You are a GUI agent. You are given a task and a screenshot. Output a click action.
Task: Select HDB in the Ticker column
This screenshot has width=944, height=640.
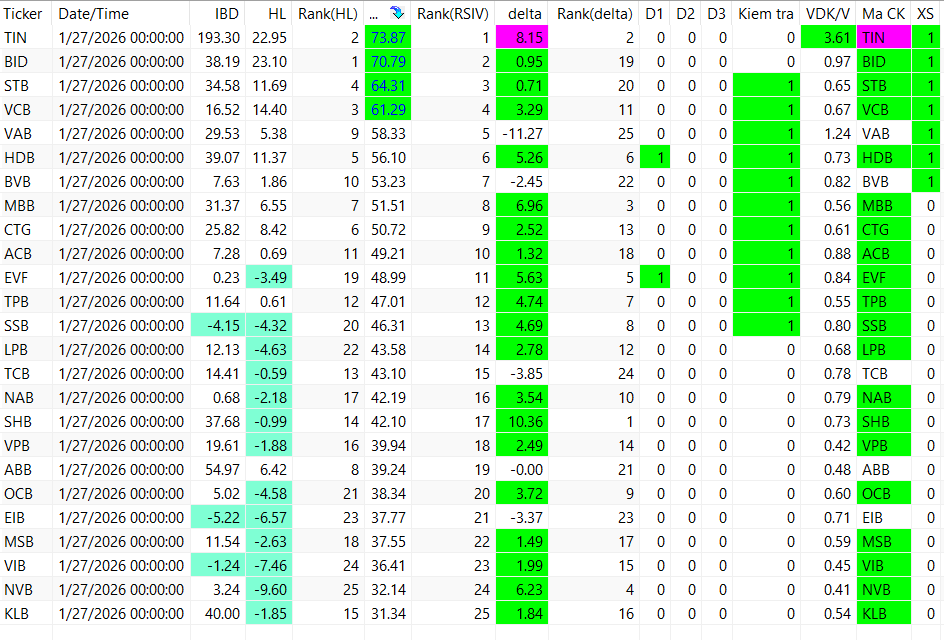click(19, 158)
